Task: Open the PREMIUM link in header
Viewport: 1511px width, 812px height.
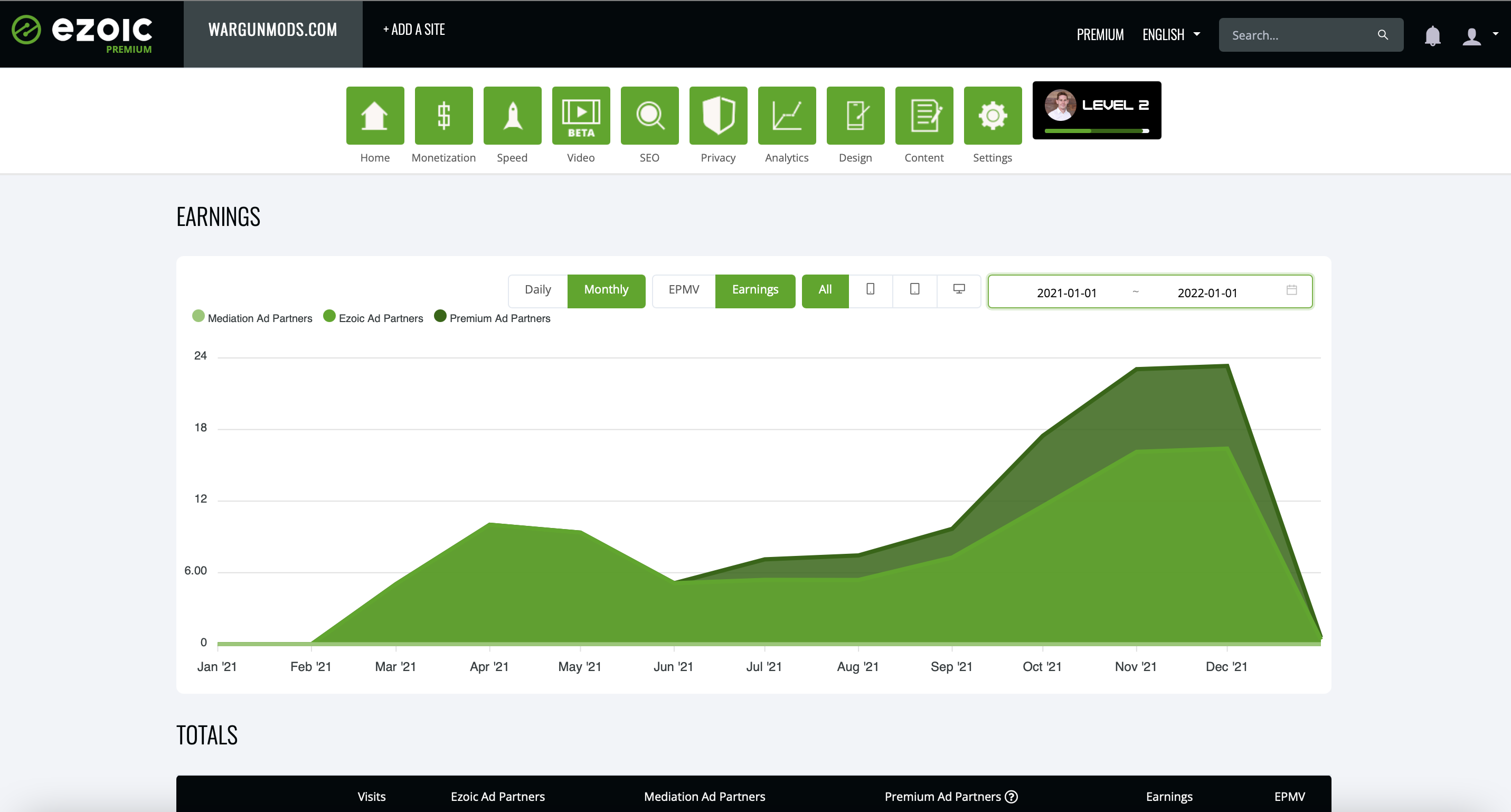Action: click(1100, 35)
